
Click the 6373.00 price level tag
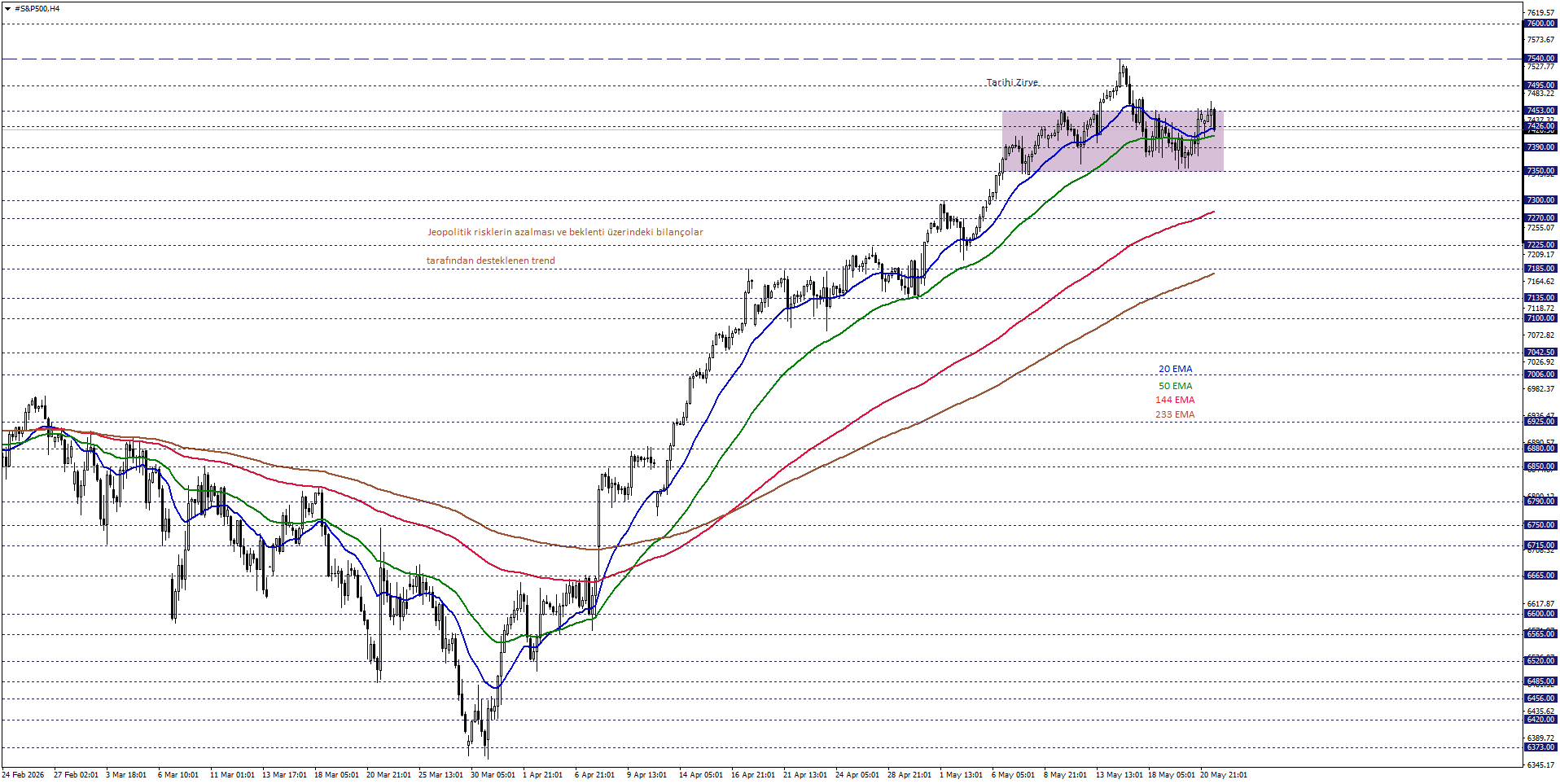click(x=1540, y=747)
